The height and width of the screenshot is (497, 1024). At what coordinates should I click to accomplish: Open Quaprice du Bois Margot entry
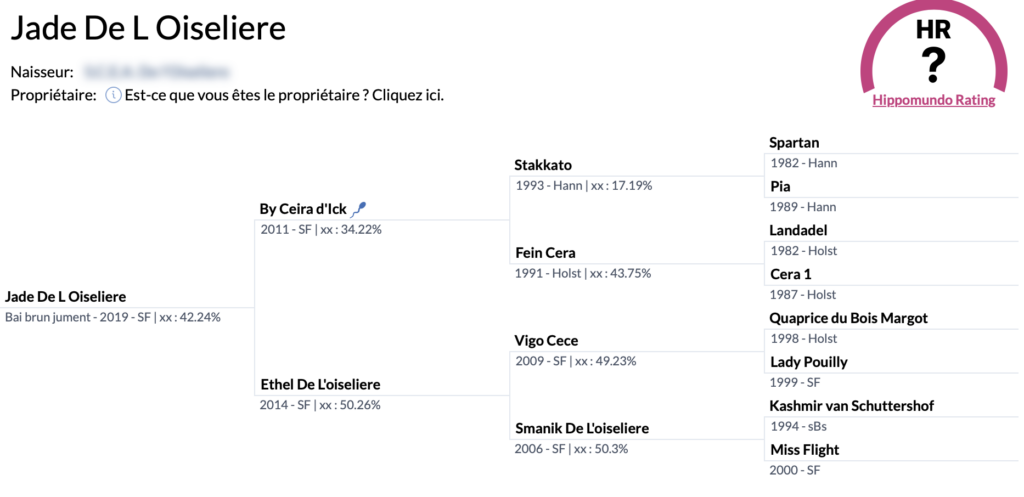[848, 318]
